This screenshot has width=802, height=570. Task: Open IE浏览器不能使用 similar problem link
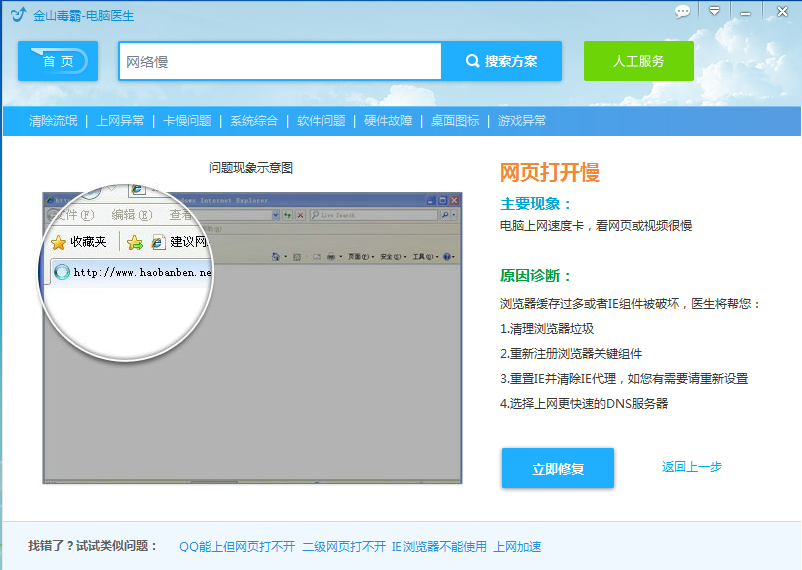click(439, 546)
